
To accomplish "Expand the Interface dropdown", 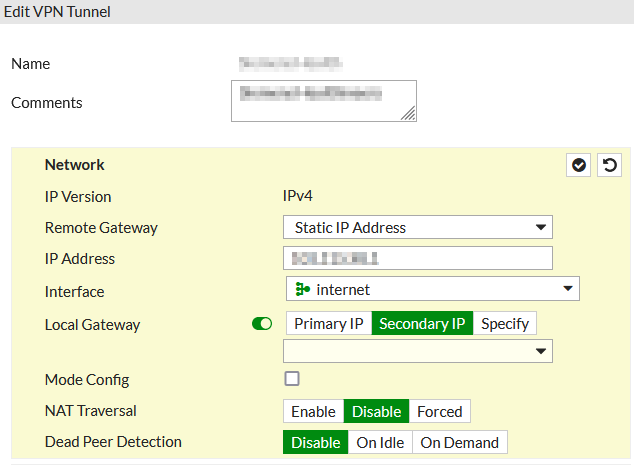I will [x=432, y=290].
